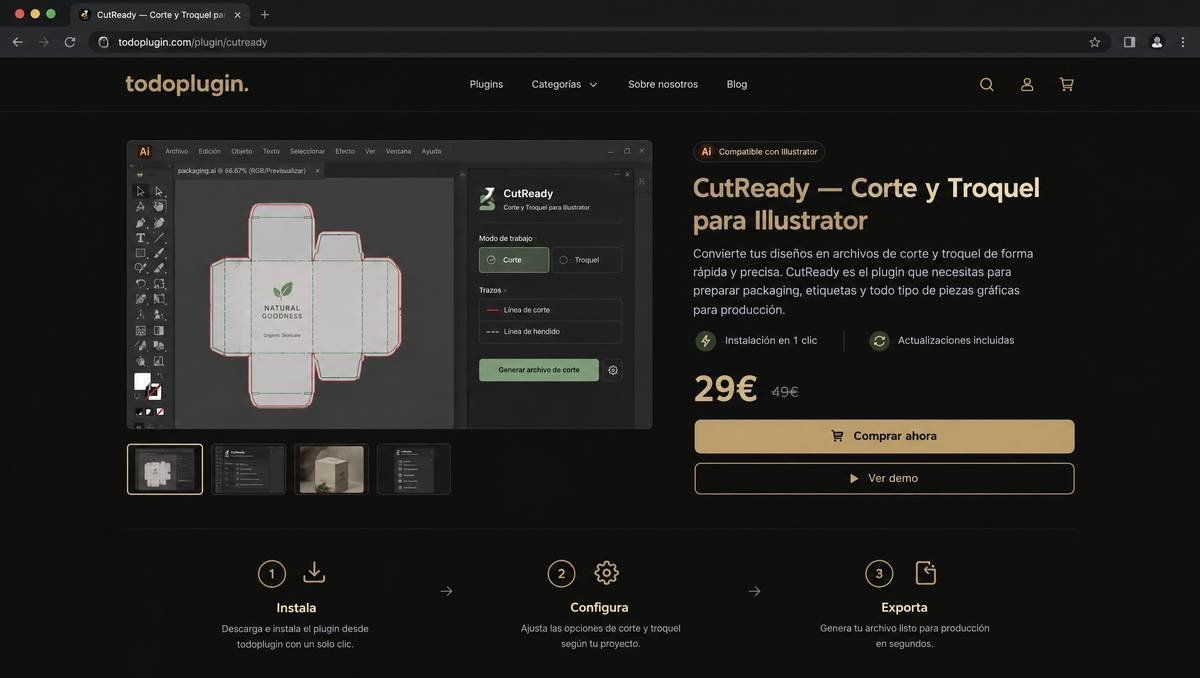
Task: Open Objeto menu in Illustrator image
Action: 242,151
